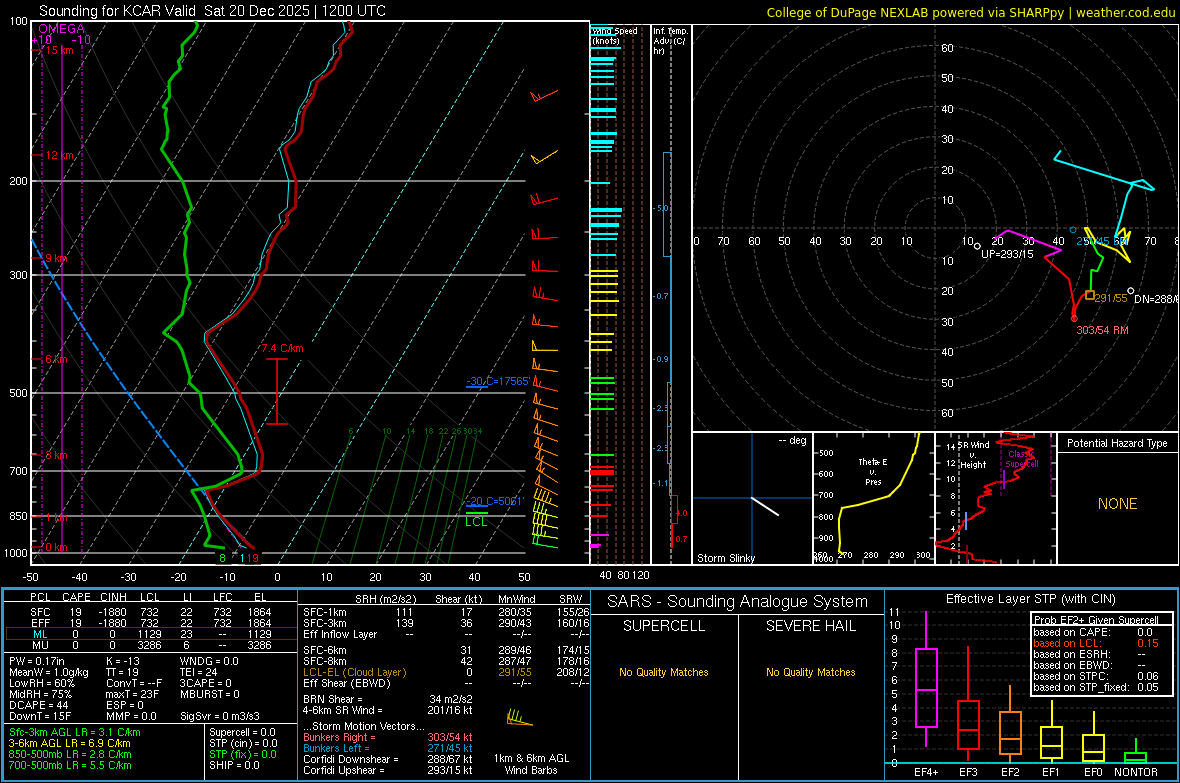Click the EF4+ magenta box plot
This screenshot has width=1180, height=783.
point(926,687)
